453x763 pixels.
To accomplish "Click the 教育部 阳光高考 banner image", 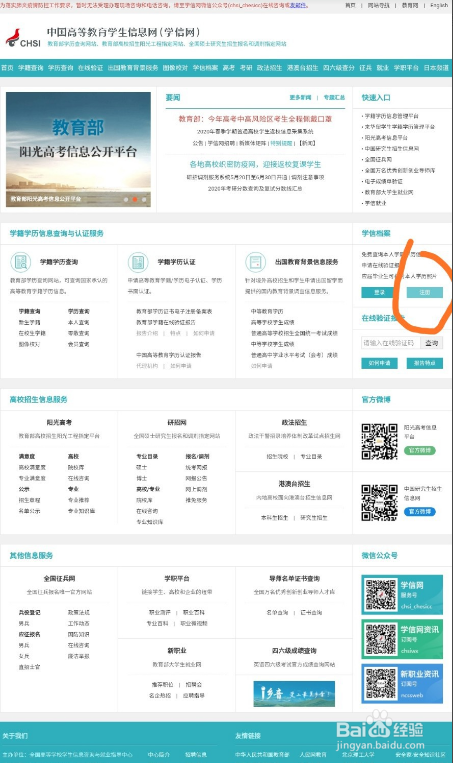I will 78,149.
